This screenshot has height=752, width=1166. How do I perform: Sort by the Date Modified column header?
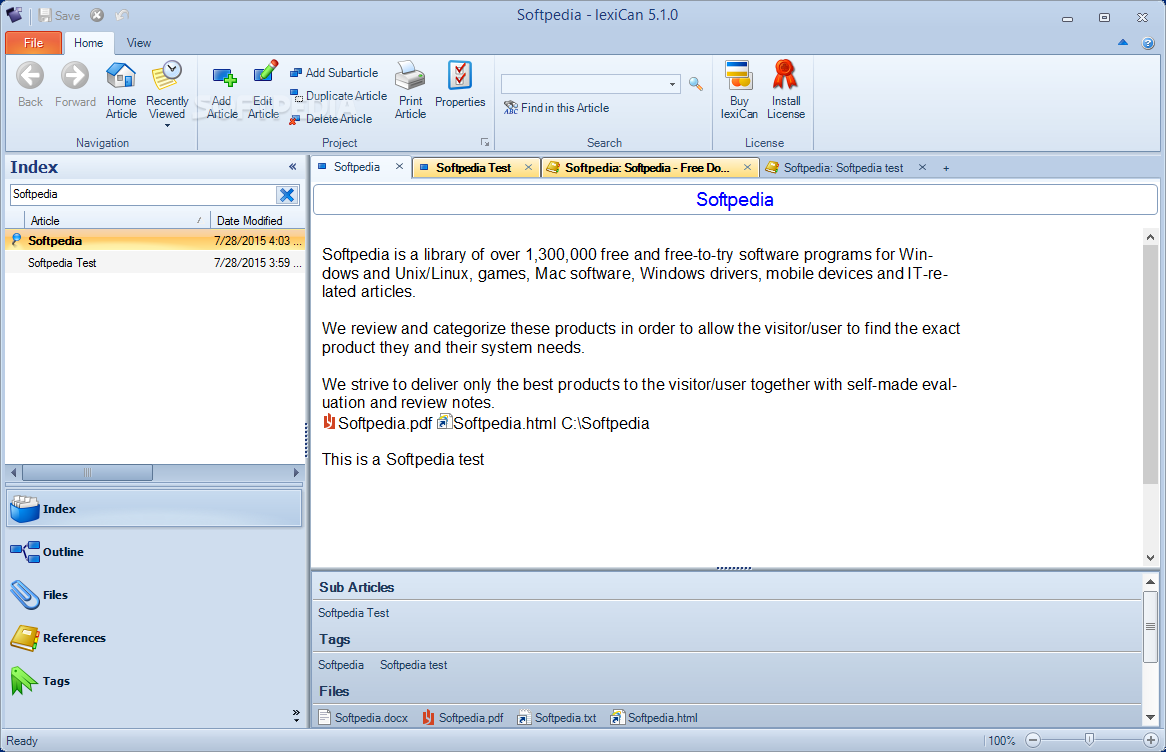click(x=257, y=221)
